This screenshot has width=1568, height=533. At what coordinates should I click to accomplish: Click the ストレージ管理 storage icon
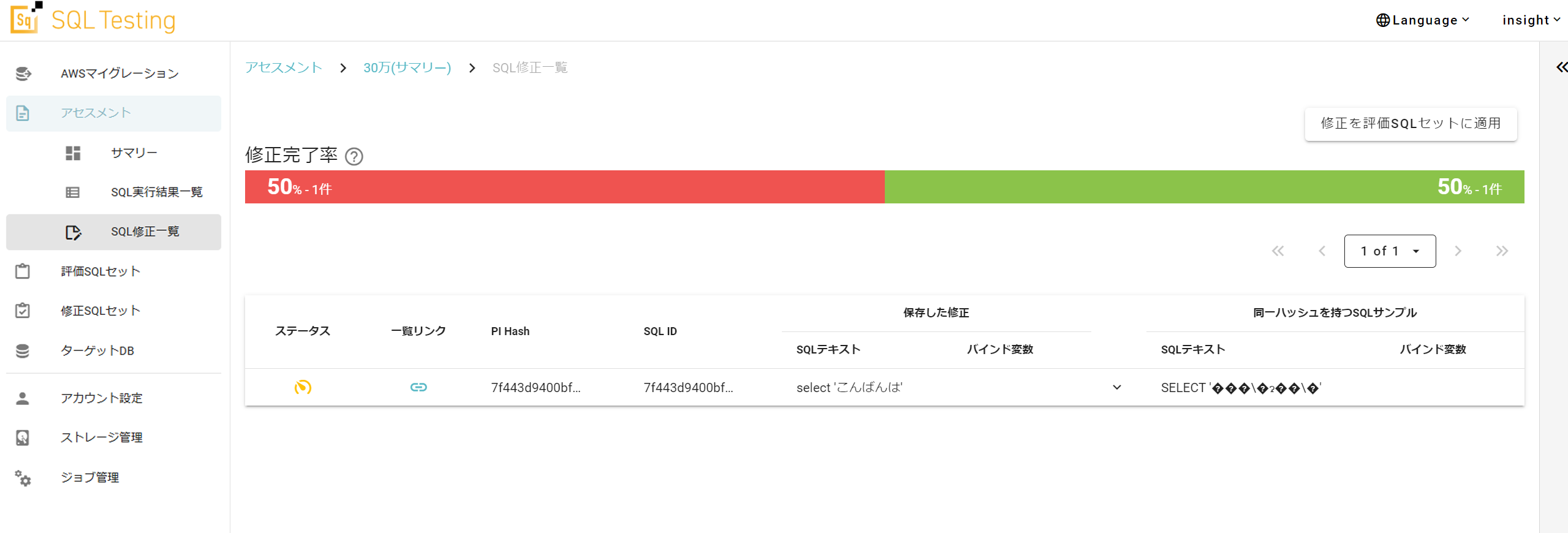point(23,437)
